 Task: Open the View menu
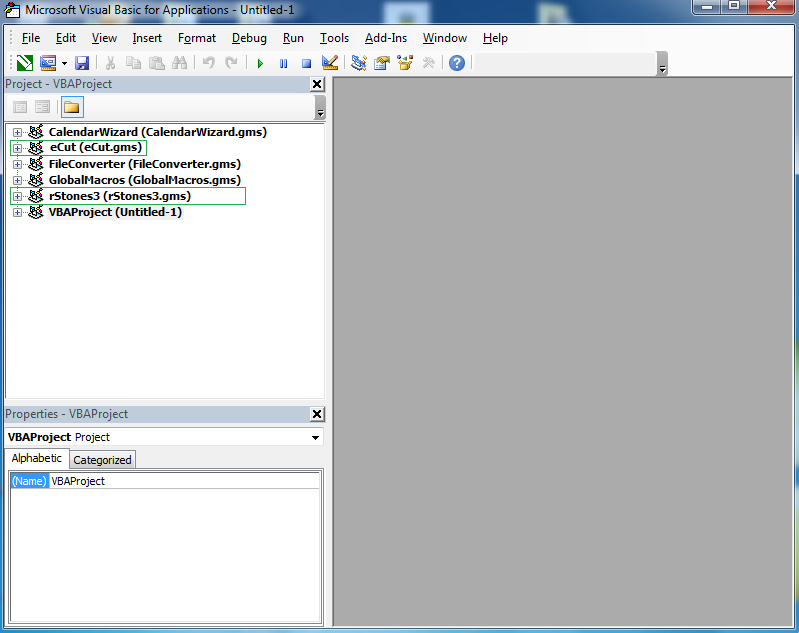104,38
